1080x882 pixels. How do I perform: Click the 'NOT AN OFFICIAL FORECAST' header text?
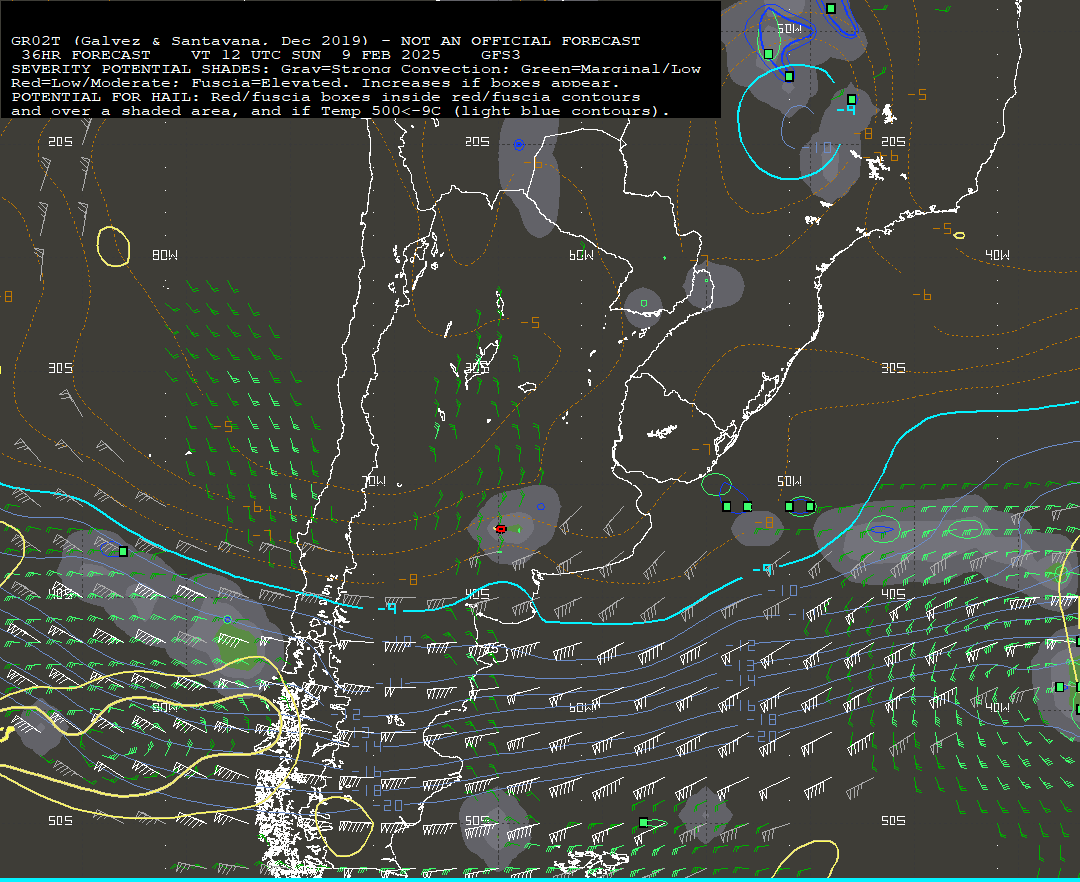click(x=521, y=41)
